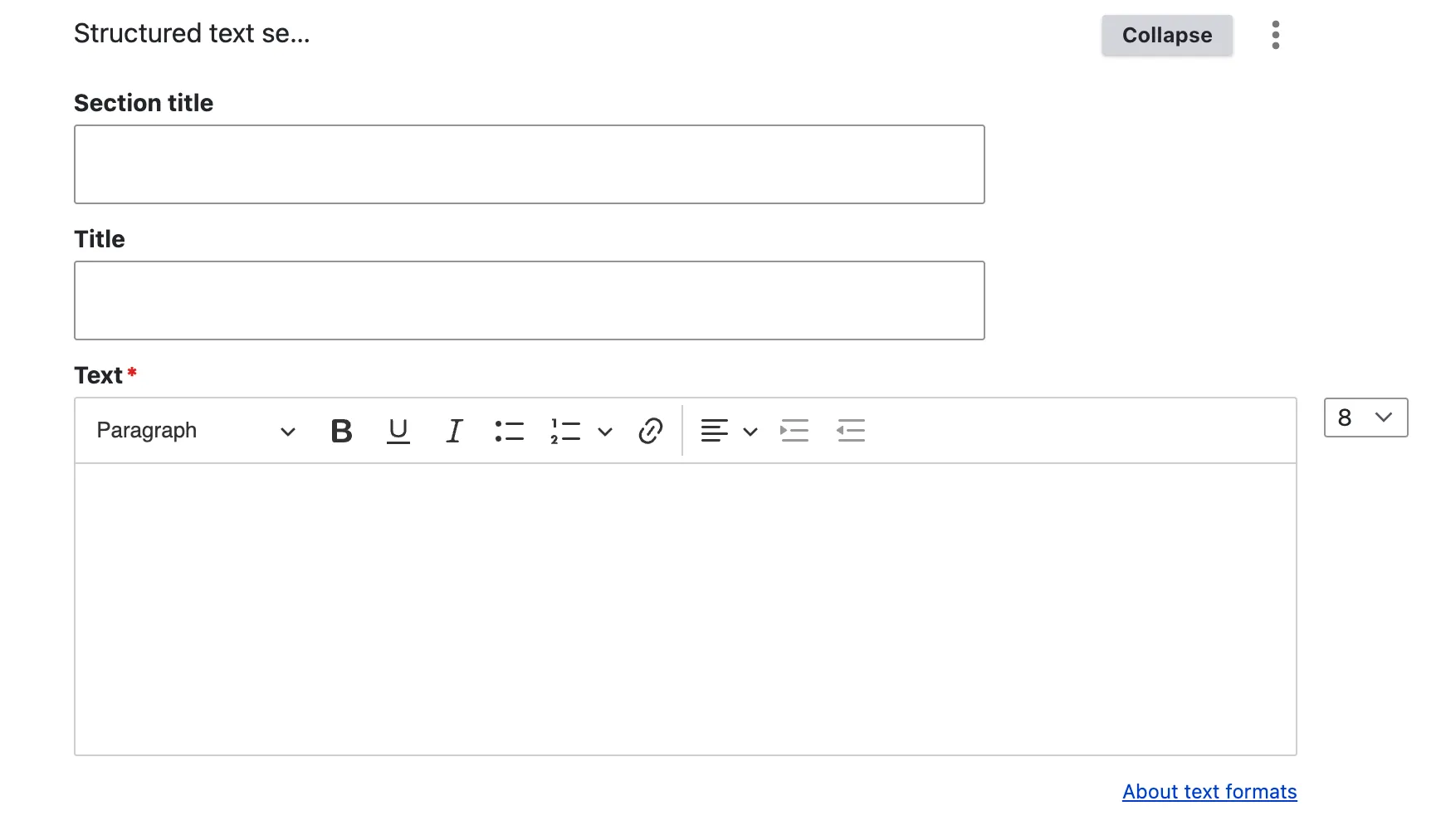Click the insert link icon
Image resolution: width=1441 pixels, height=840 pixels.
coord(650,431)
